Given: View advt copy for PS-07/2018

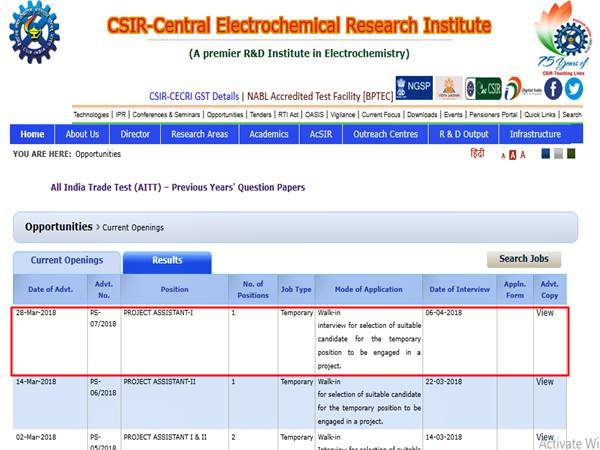Looking at the screenshot, I should [545, 313].
